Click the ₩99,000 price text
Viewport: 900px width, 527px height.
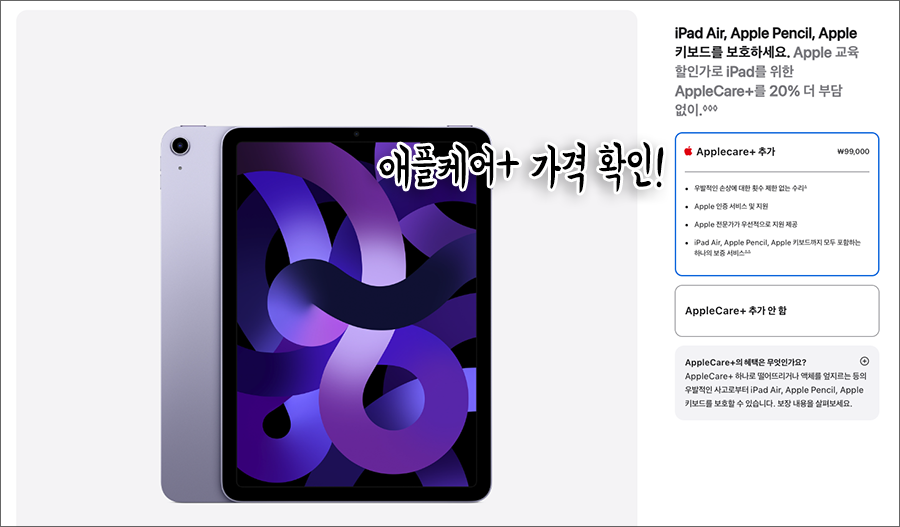click(x=853, y=152)
